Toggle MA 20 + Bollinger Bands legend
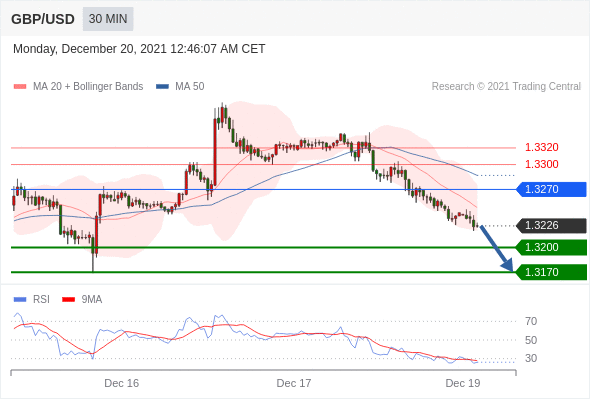The width and height of the screenshot is (590, 400). [78, 87]
